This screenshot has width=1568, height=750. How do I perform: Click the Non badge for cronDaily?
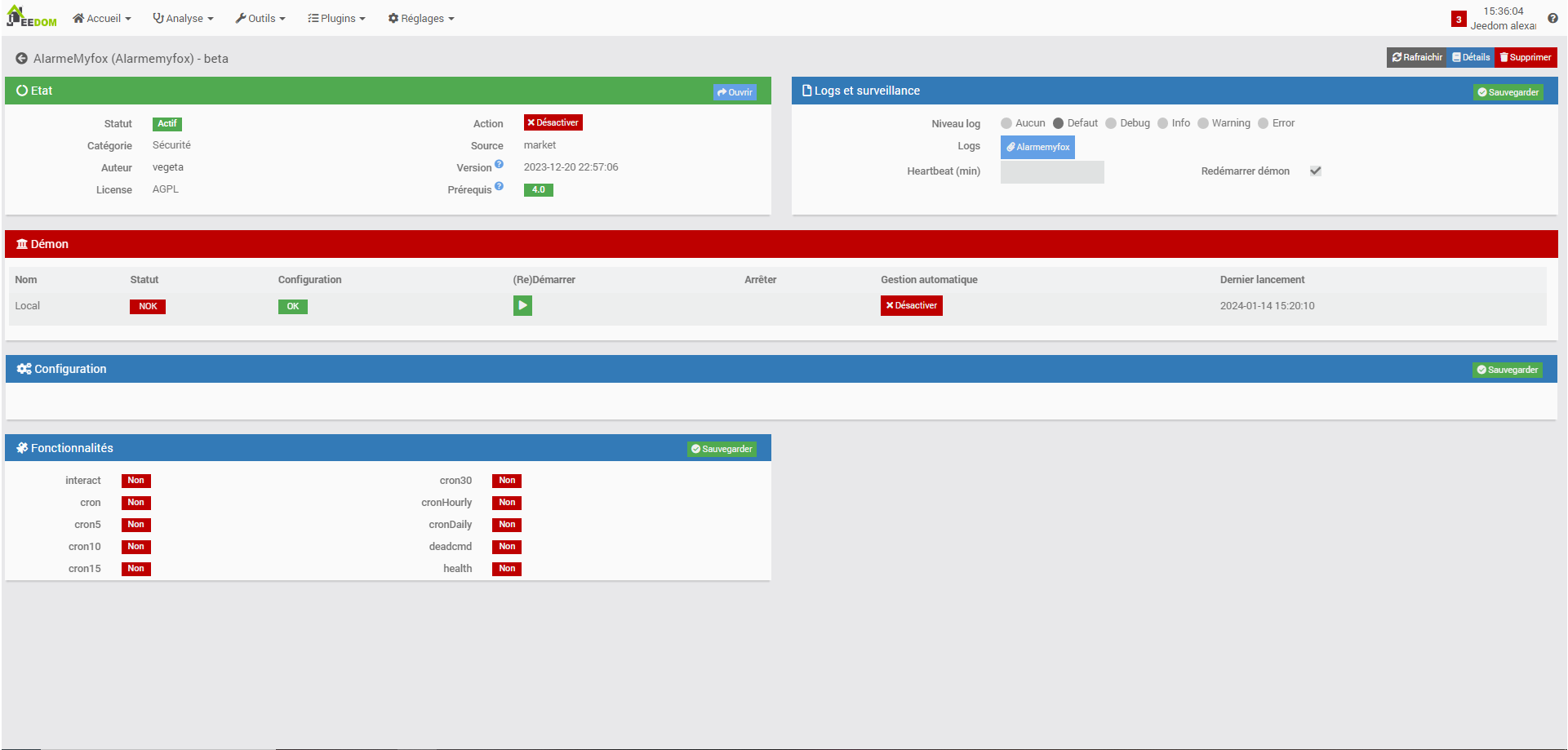point(507,525)
